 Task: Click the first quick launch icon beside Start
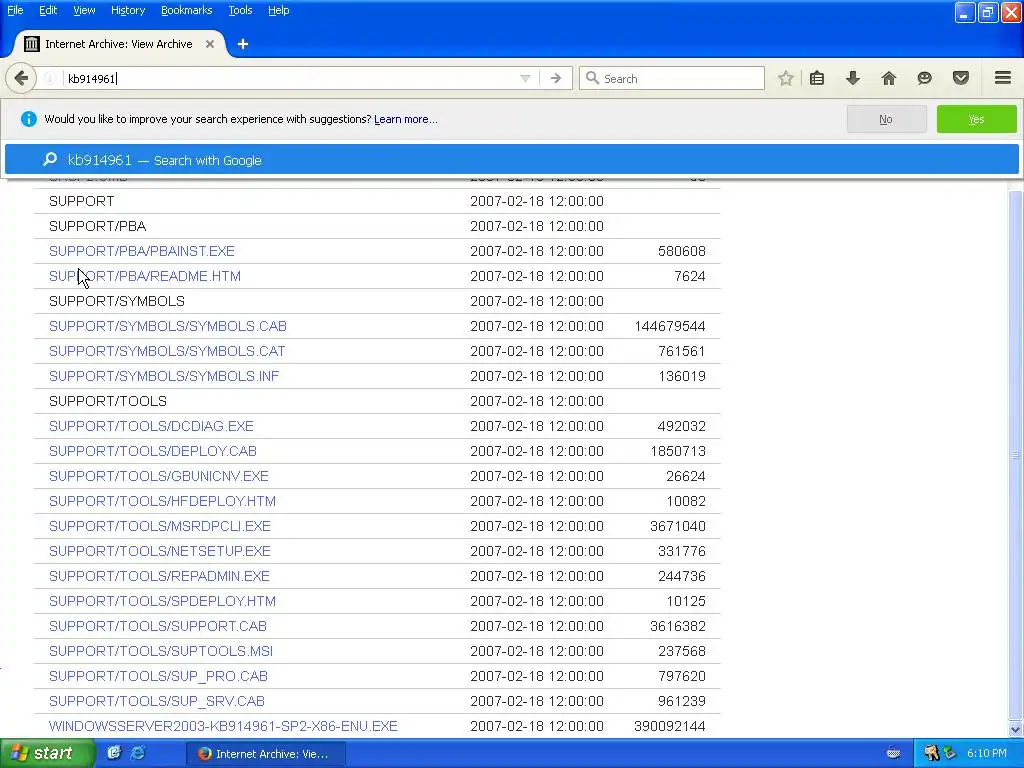[114, 753]
